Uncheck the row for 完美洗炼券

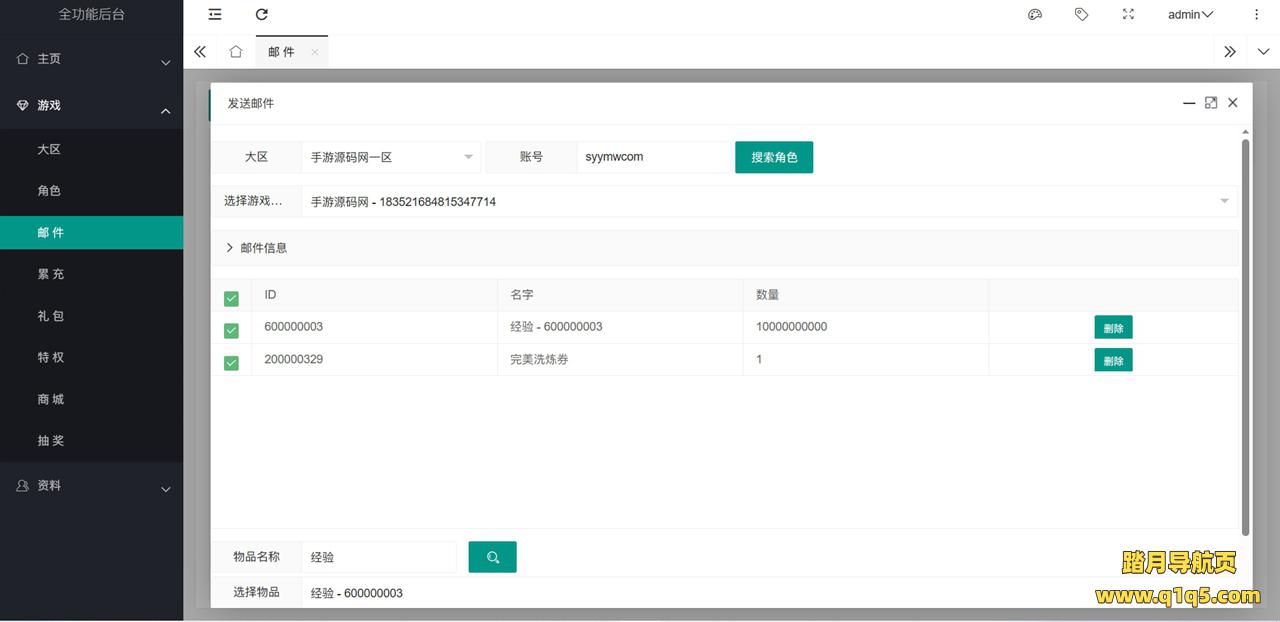pyautogui.click(x=231, y=362)
